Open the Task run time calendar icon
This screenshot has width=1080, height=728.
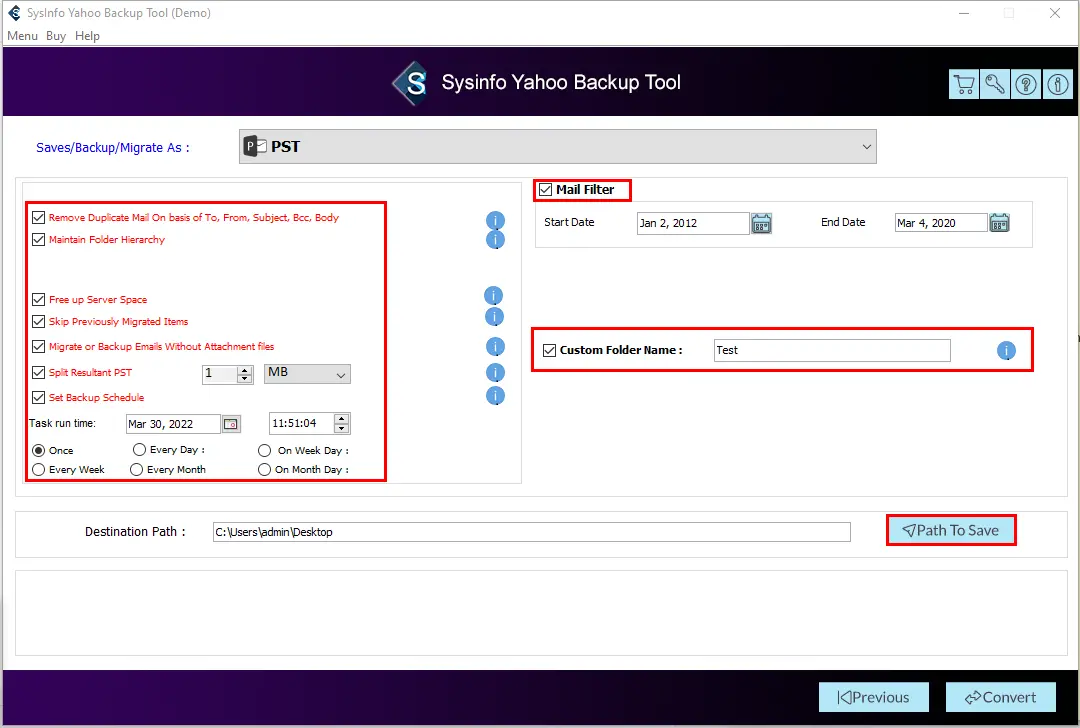point(230,424)
